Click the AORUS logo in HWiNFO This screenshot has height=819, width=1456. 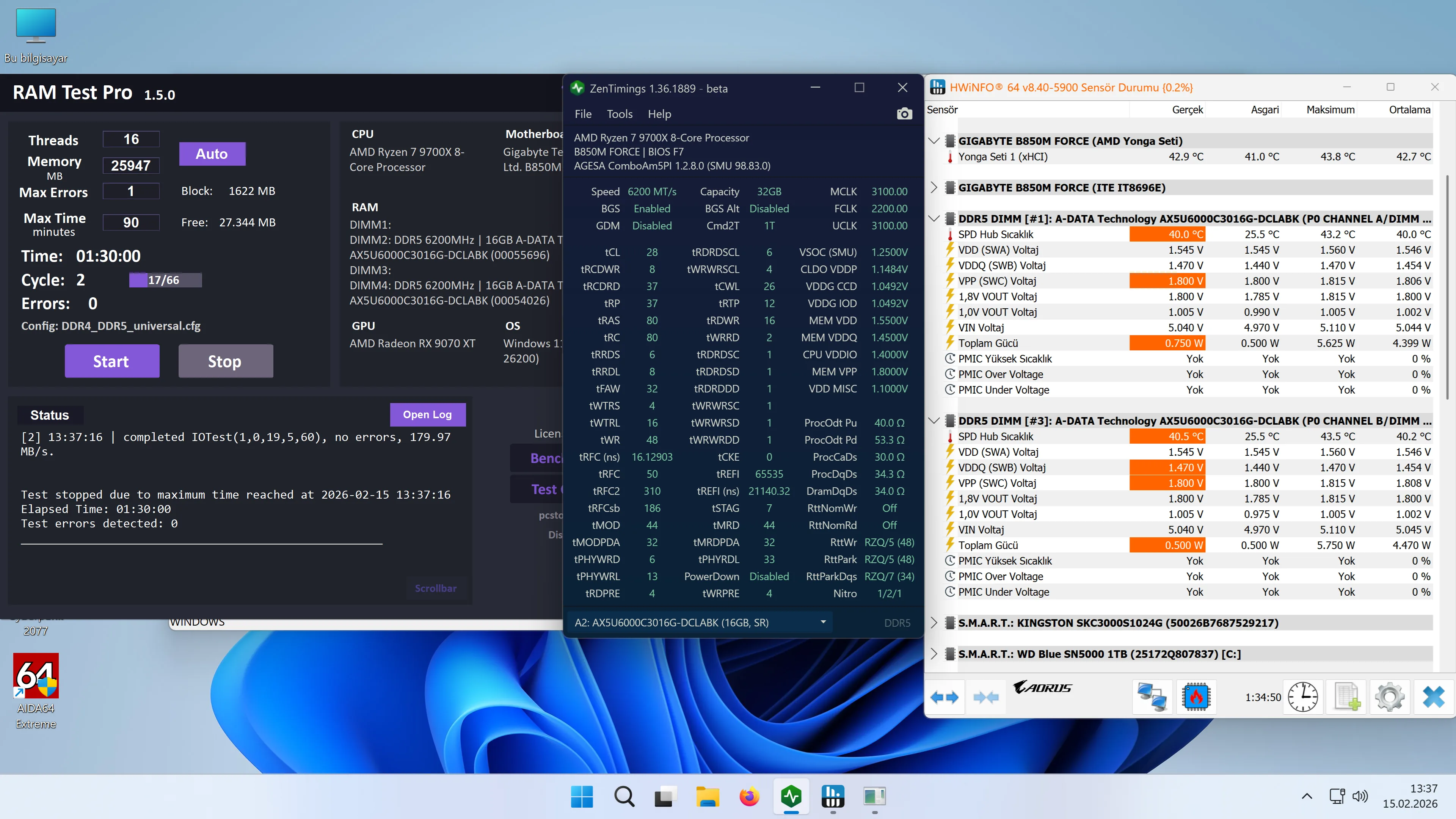1043,687
